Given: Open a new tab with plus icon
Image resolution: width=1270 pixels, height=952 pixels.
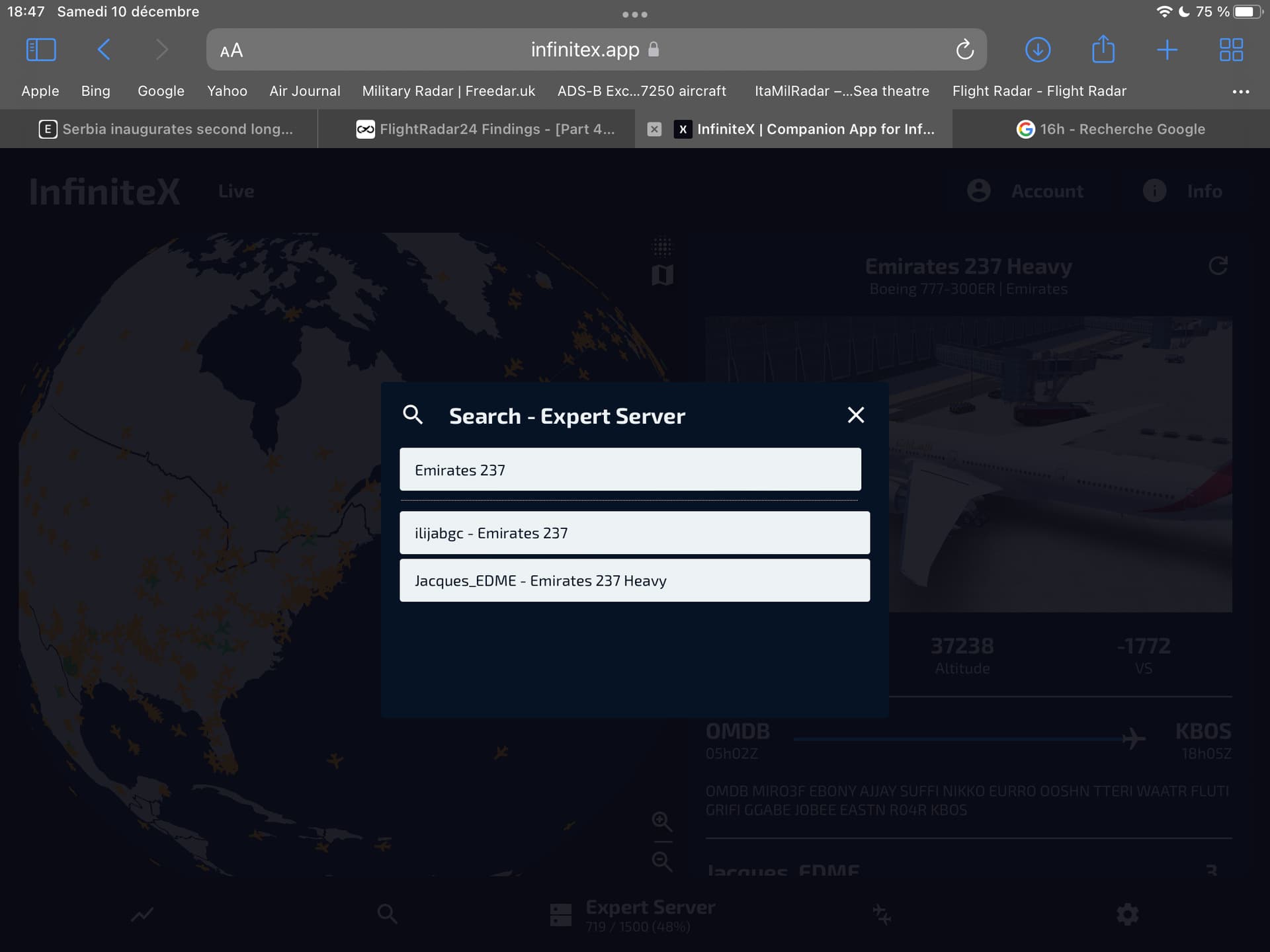Looking at the screenshot, I should point(1167,50).
